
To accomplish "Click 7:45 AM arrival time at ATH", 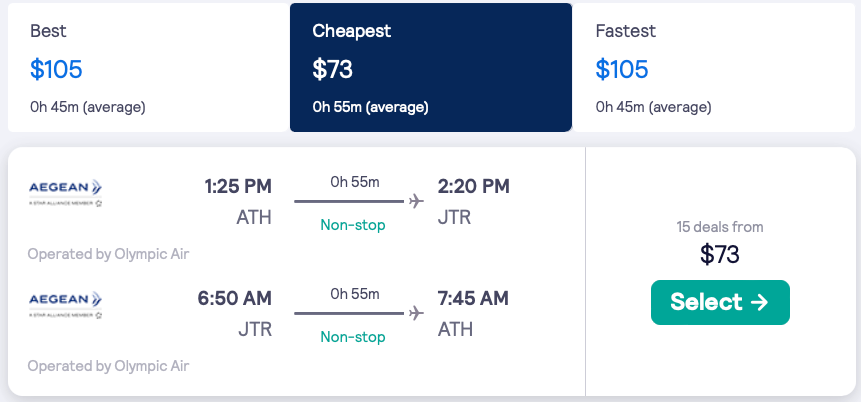I will coord(474,298).
